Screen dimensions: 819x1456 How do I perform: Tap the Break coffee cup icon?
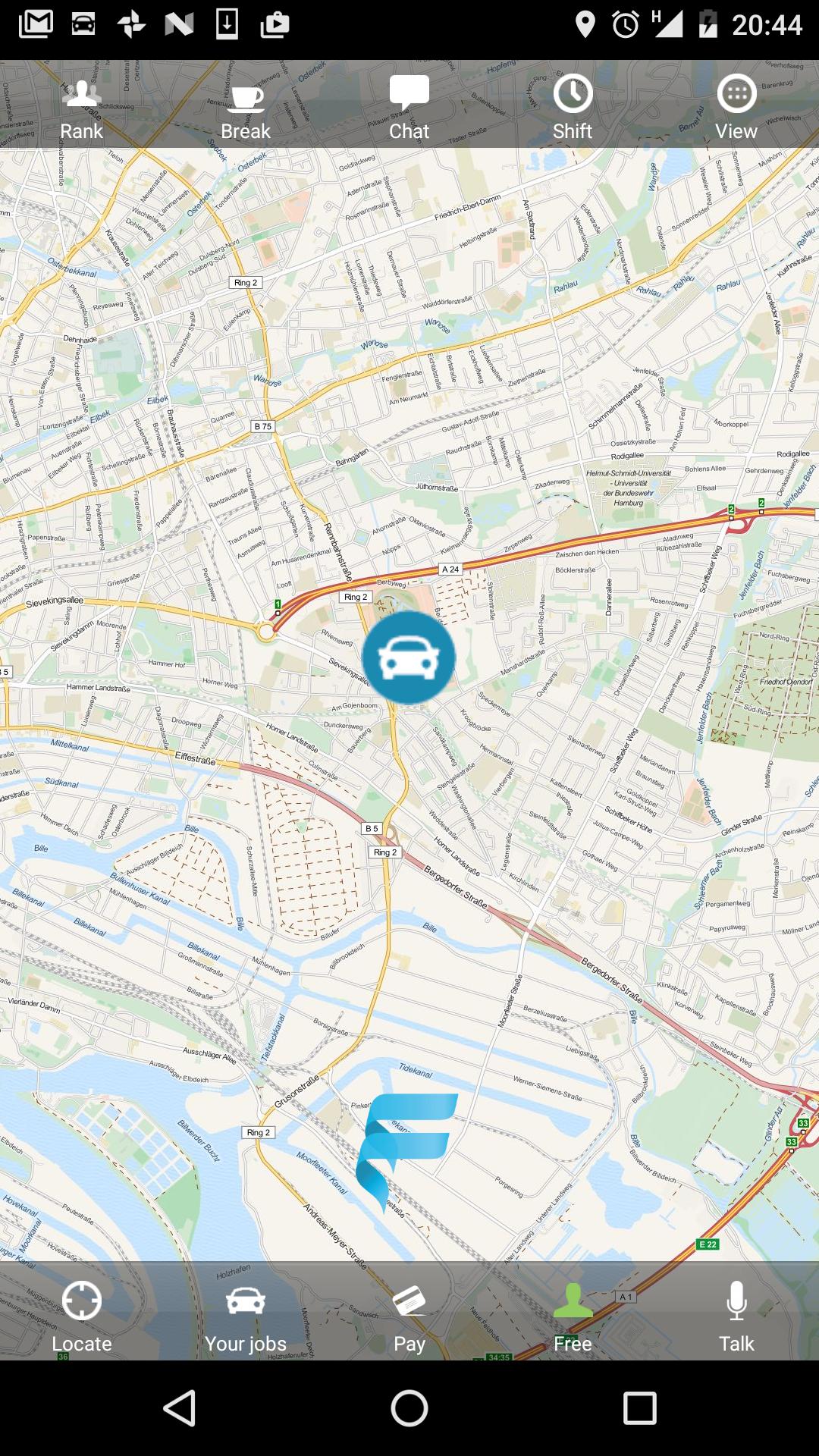[x=246, y=99]
